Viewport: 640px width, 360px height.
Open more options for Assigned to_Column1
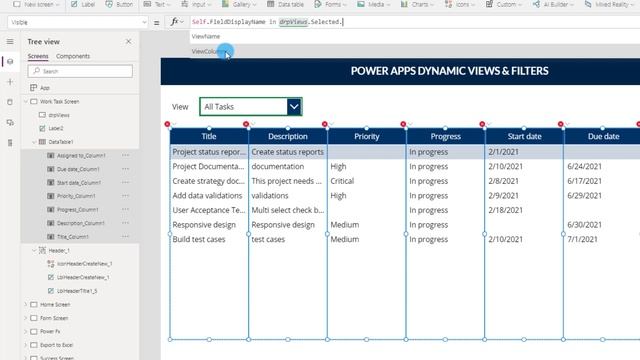125,156
